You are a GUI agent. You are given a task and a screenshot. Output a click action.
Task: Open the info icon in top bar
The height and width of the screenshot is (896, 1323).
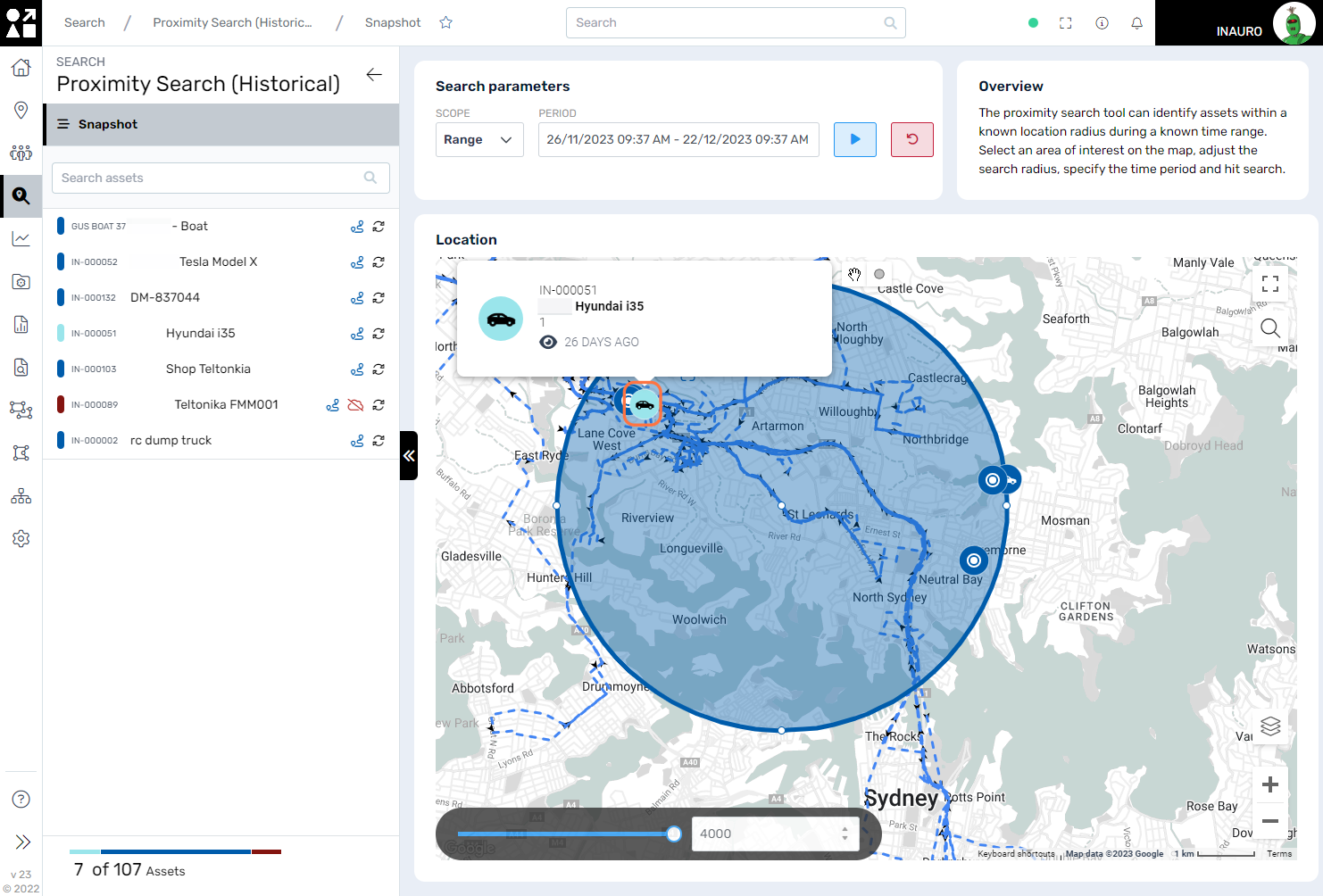[x=1102, y=23]
